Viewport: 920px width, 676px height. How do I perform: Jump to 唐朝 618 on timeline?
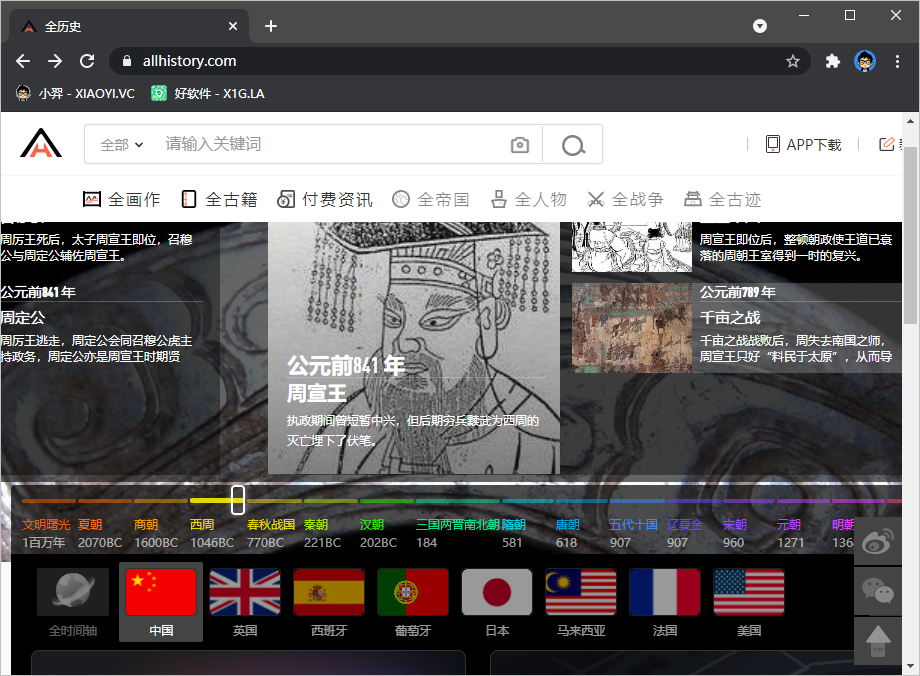(x=567, y=533)
